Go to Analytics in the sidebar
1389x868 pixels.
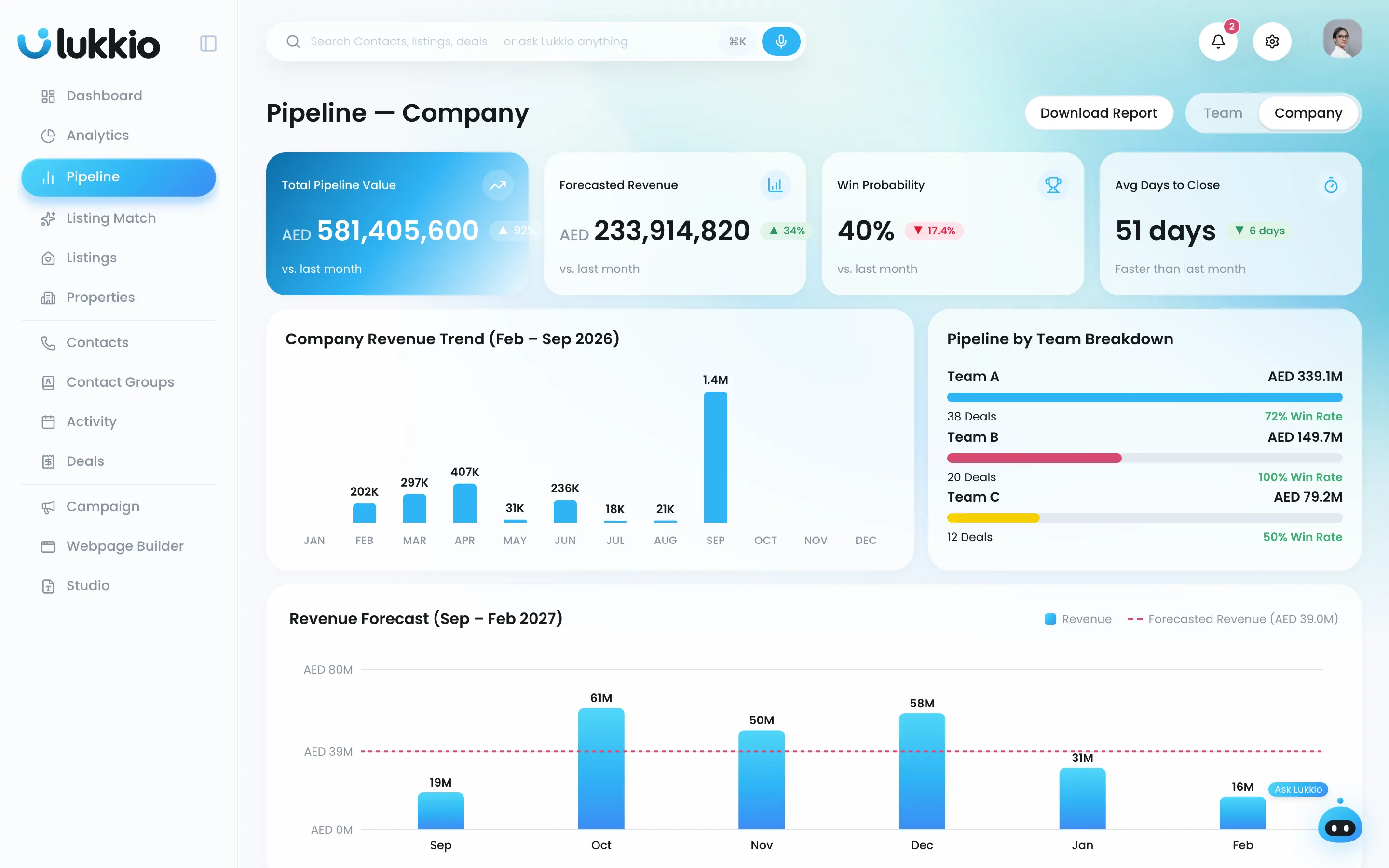118,136
